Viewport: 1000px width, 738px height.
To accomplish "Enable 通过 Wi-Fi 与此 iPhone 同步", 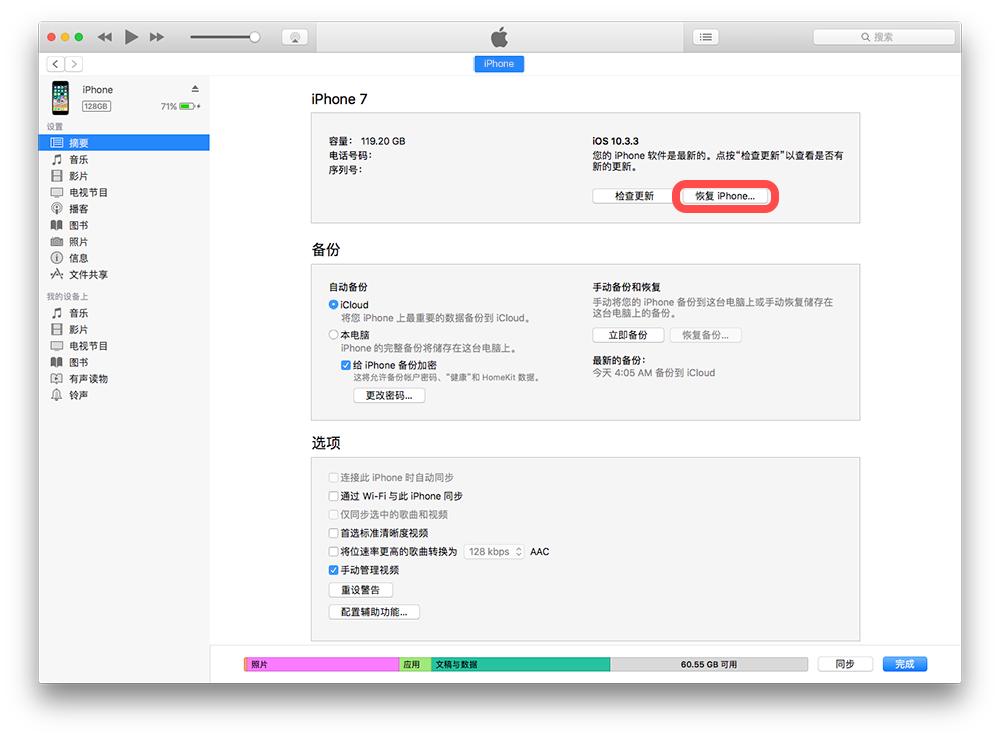I will click(333, 496).
